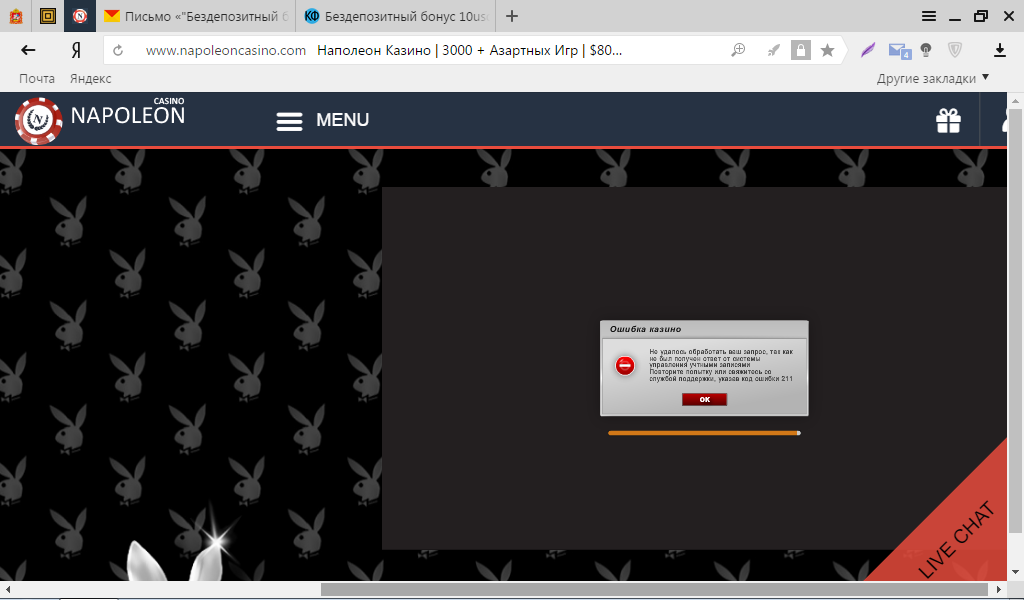
Task: Switch to the Бездепозитный бонус 10usd tab
Action: tap(396, 16)
